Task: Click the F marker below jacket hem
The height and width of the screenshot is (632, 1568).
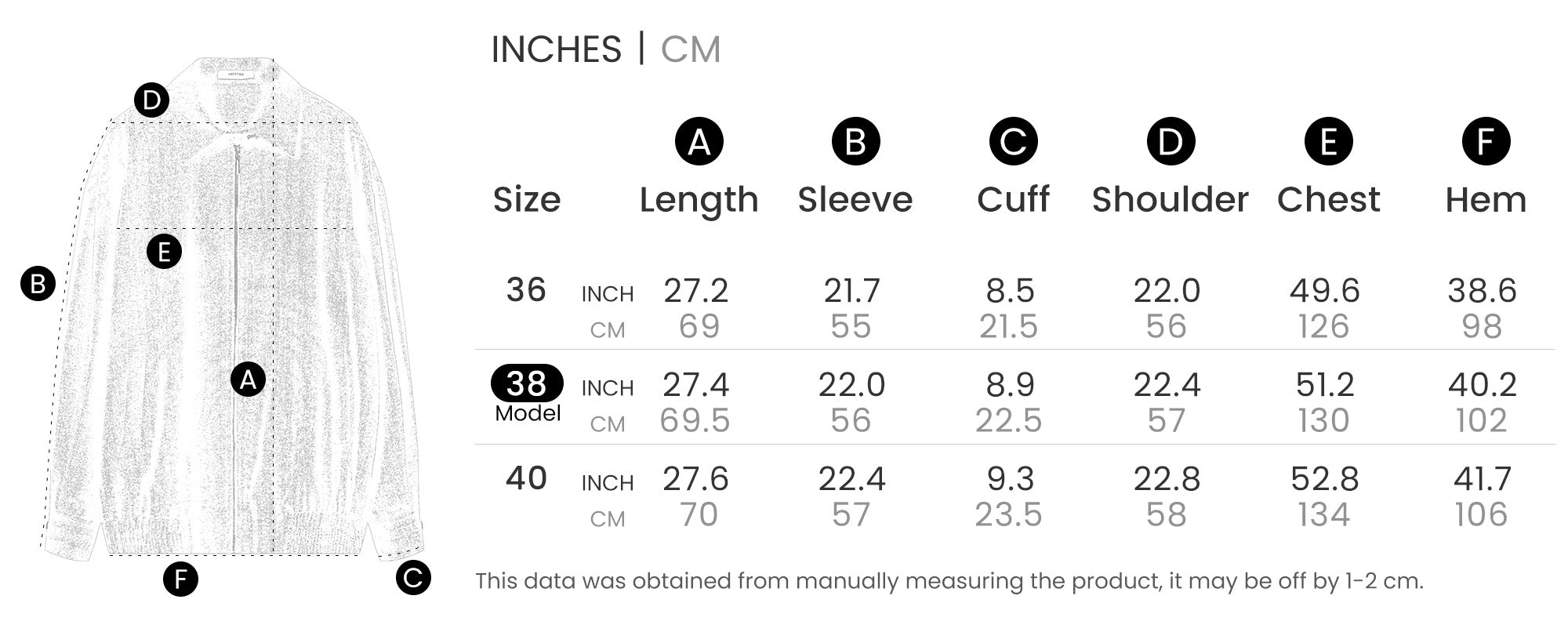Action: (180, 579)
